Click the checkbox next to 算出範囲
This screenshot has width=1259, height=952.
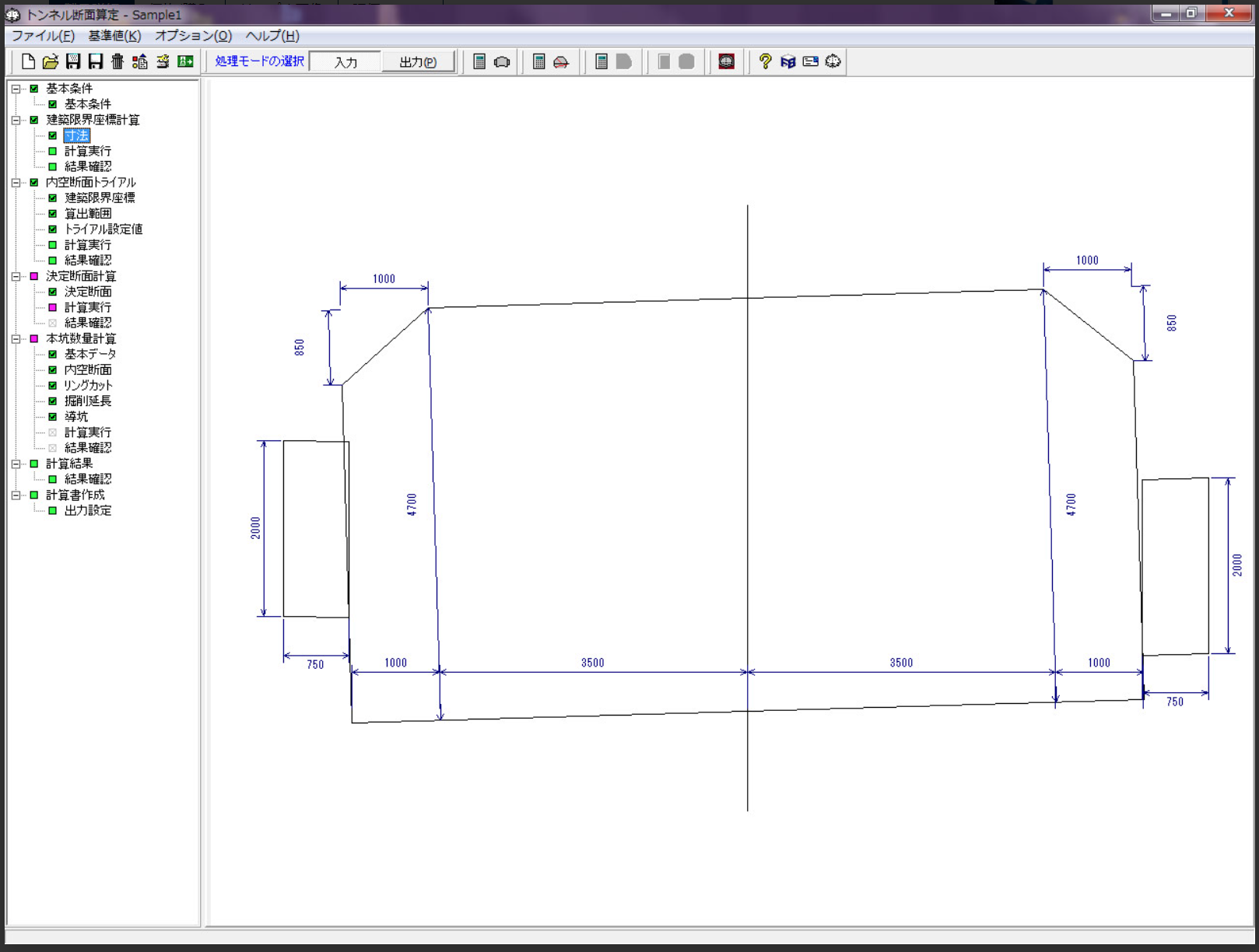(53, 214)
